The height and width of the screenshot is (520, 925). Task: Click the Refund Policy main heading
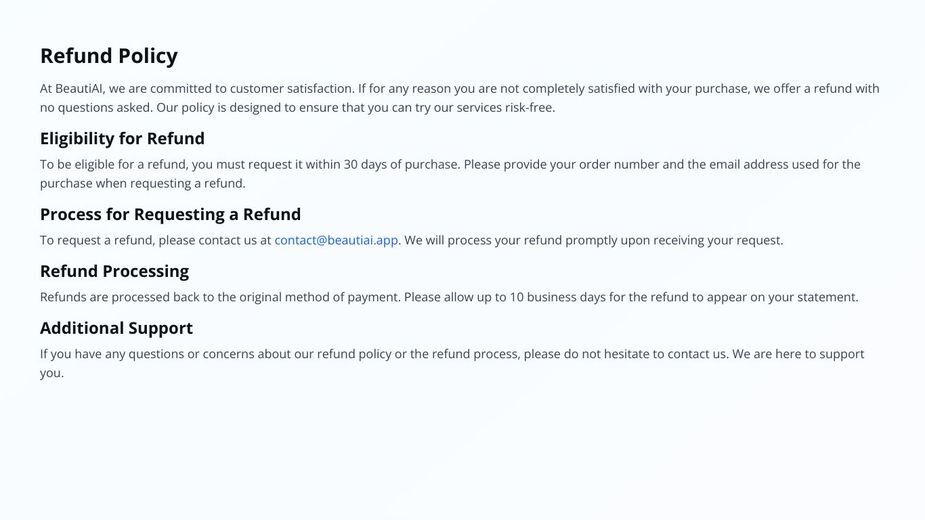[109, 56]
